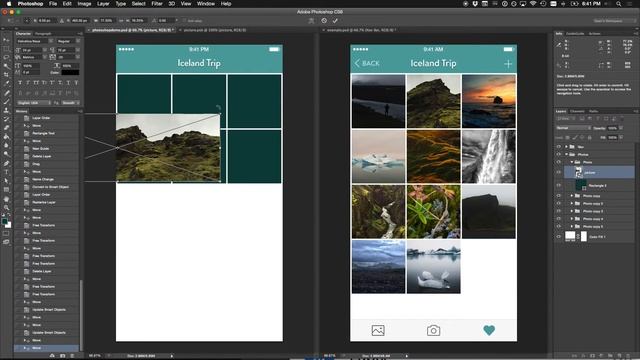Cancel transform with circle-slash icon

click(x=324, y=20)
